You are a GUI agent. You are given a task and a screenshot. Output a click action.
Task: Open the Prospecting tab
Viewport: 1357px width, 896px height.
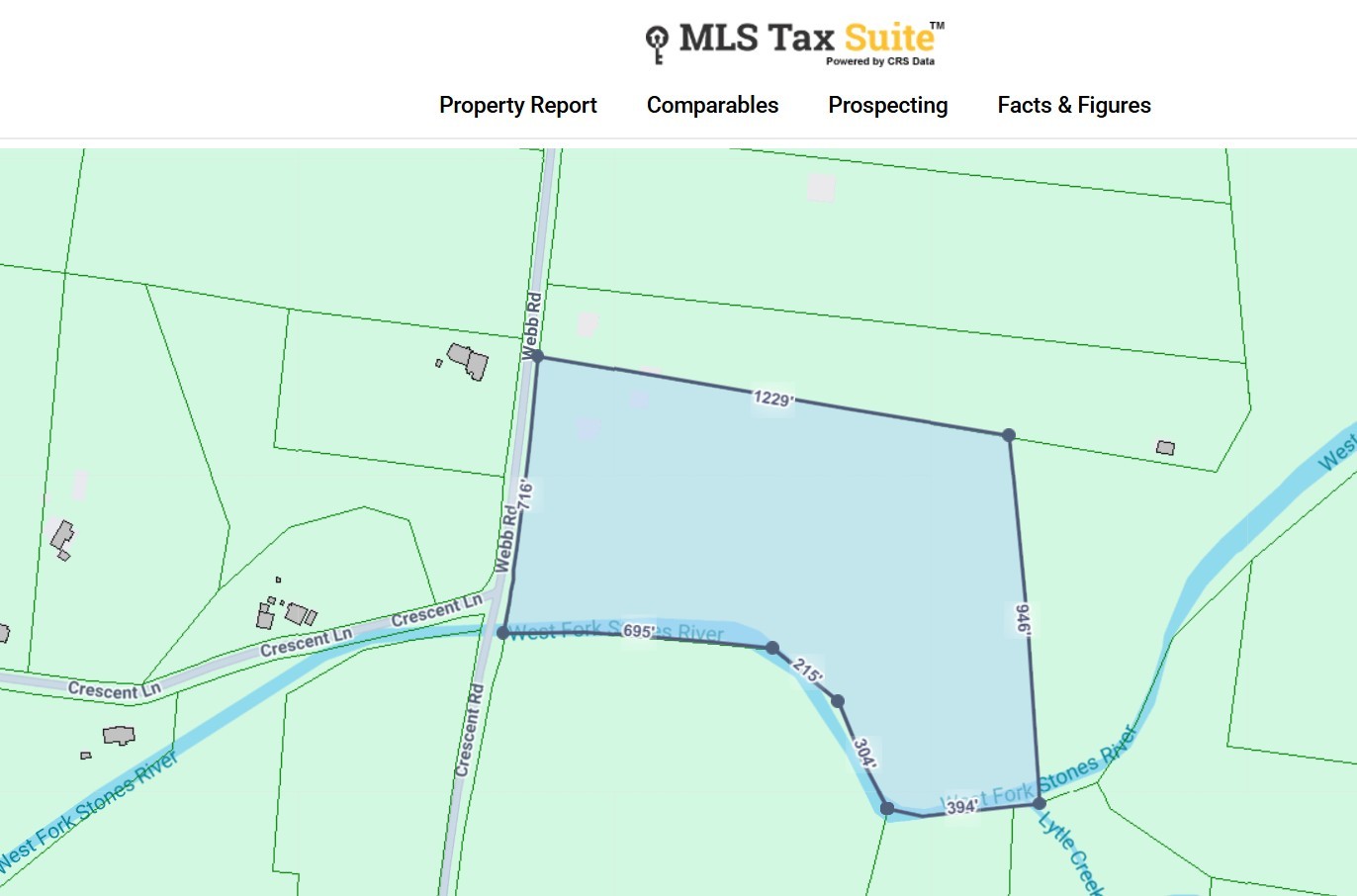pyautogui.click(x=888, y=105)
